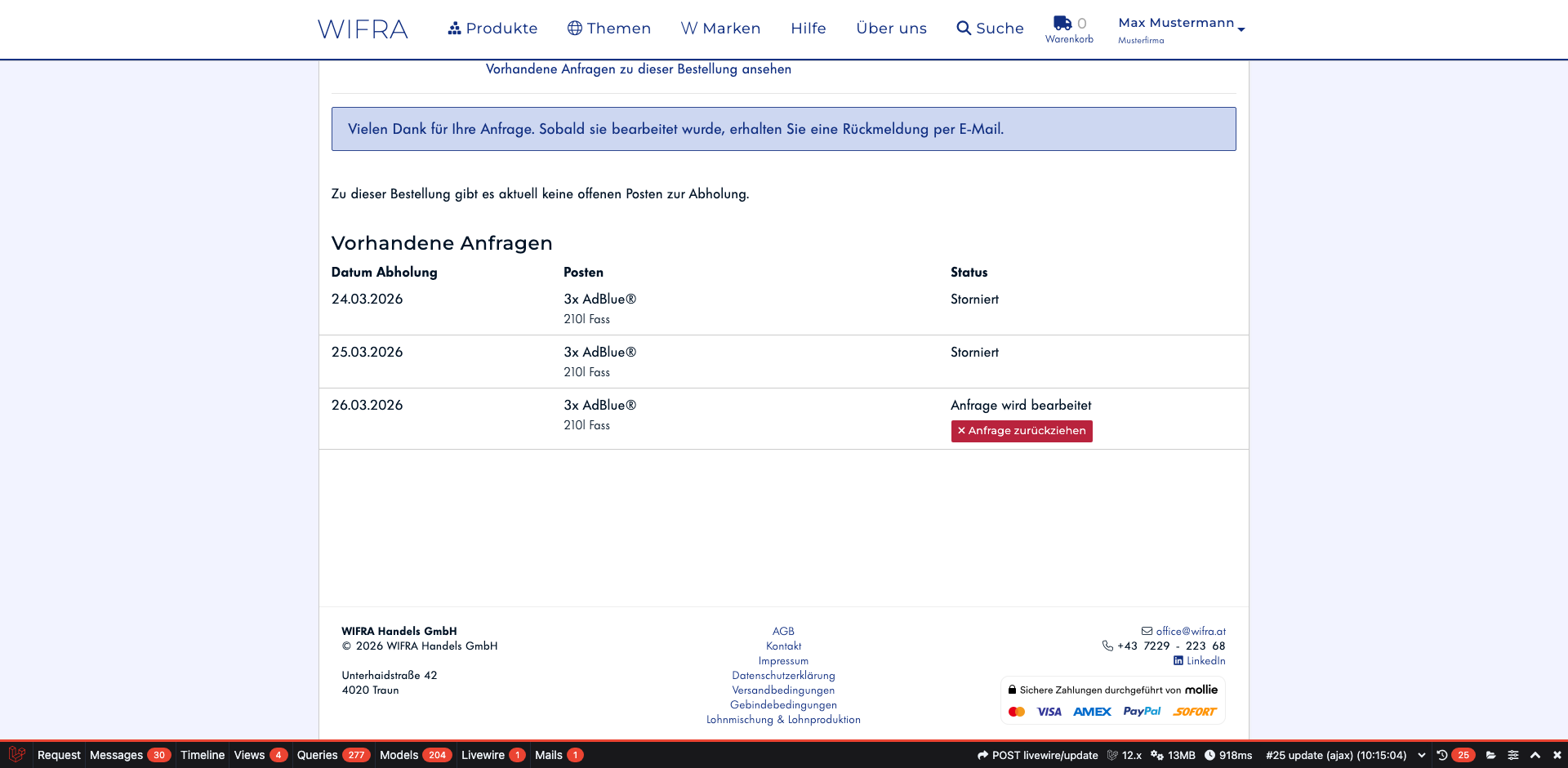Toggle the debugbar panel with the chevron-up arrow
This screenshot has height=768, width=1568.
(x=1535, y=755)
